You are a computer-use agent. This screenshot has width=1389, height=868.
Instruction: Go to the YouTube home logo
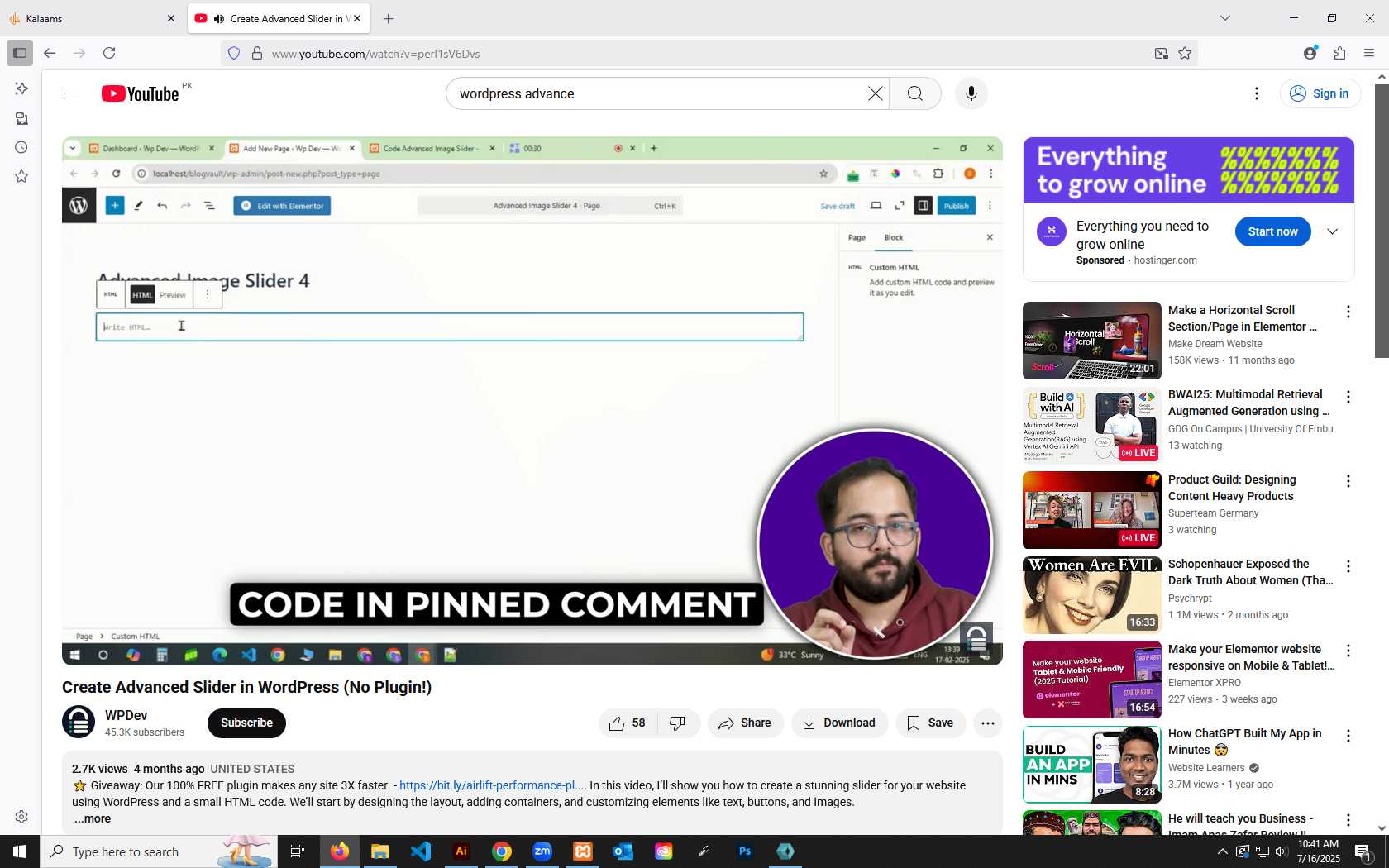click(141, 93)
